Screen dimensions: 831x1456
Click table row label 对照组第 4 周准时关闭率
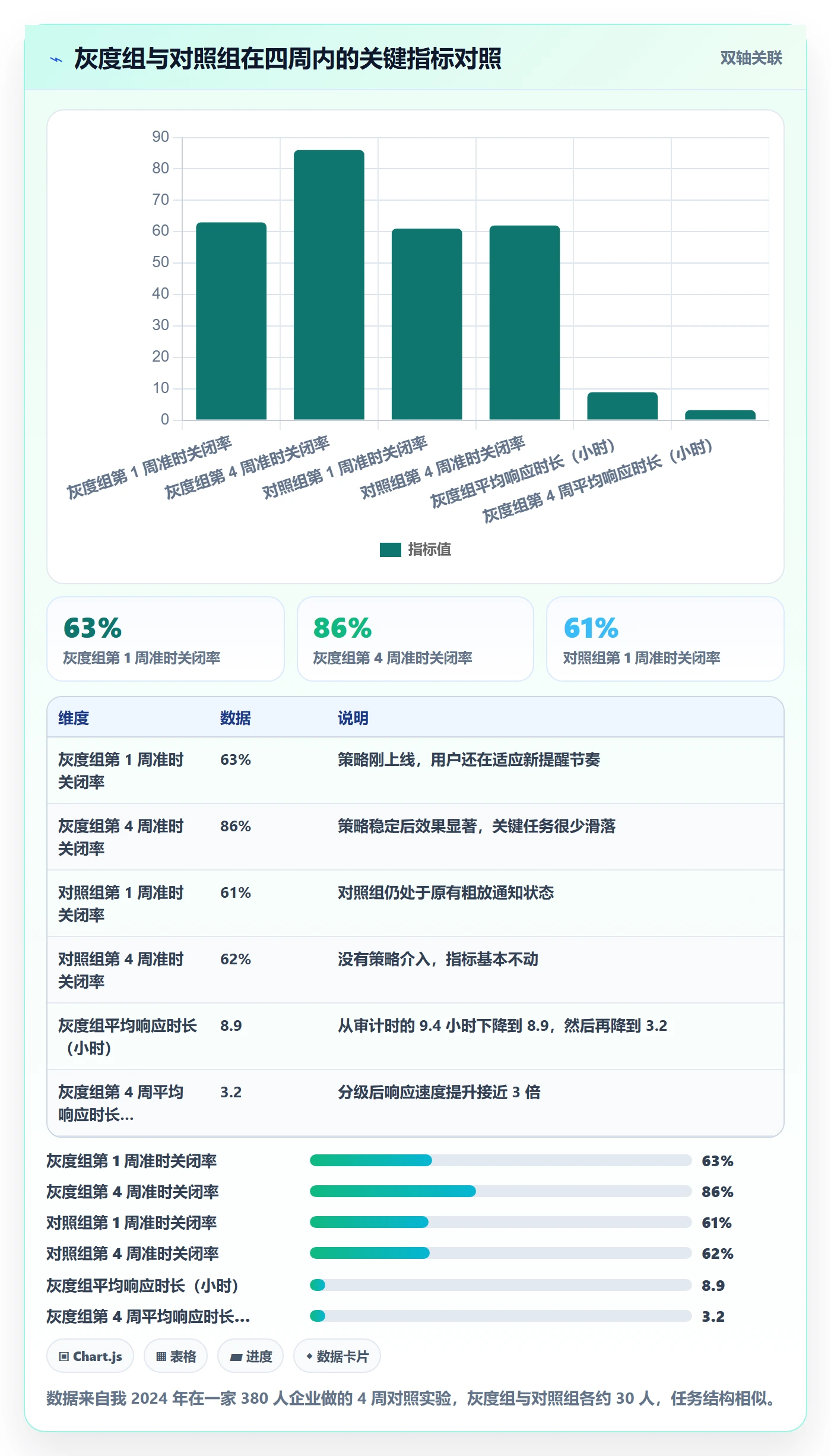pos(121,970)
